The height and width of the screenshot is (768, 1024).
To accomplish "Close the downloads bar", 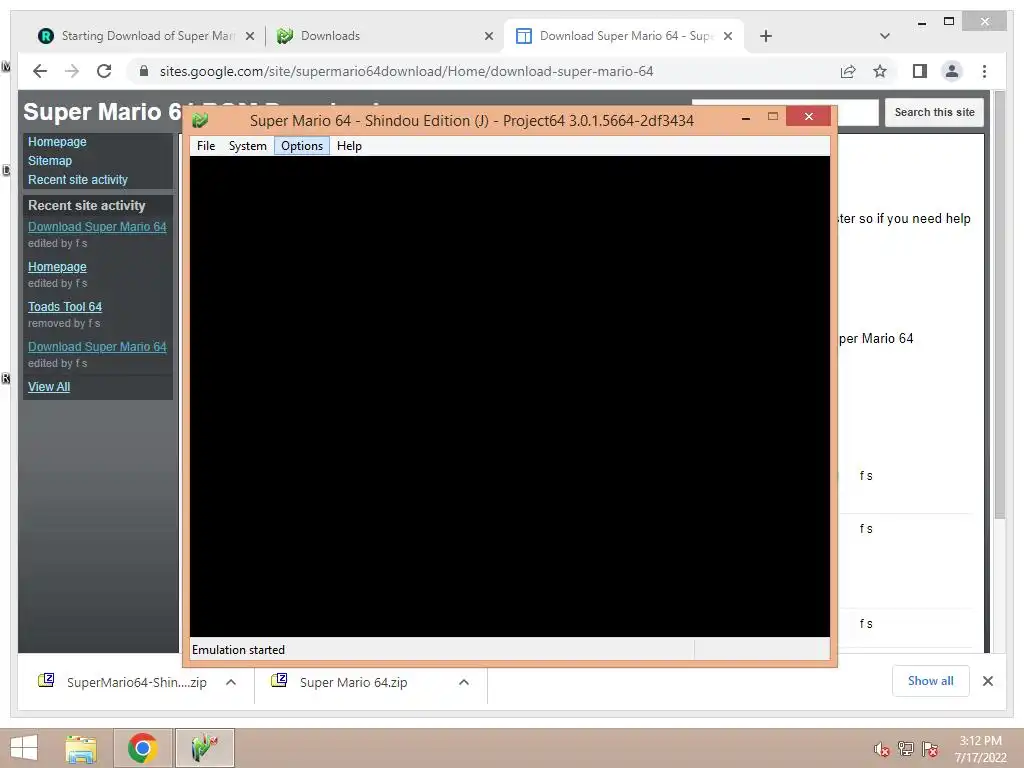I will pyautogui.click(x=987, y=681).
